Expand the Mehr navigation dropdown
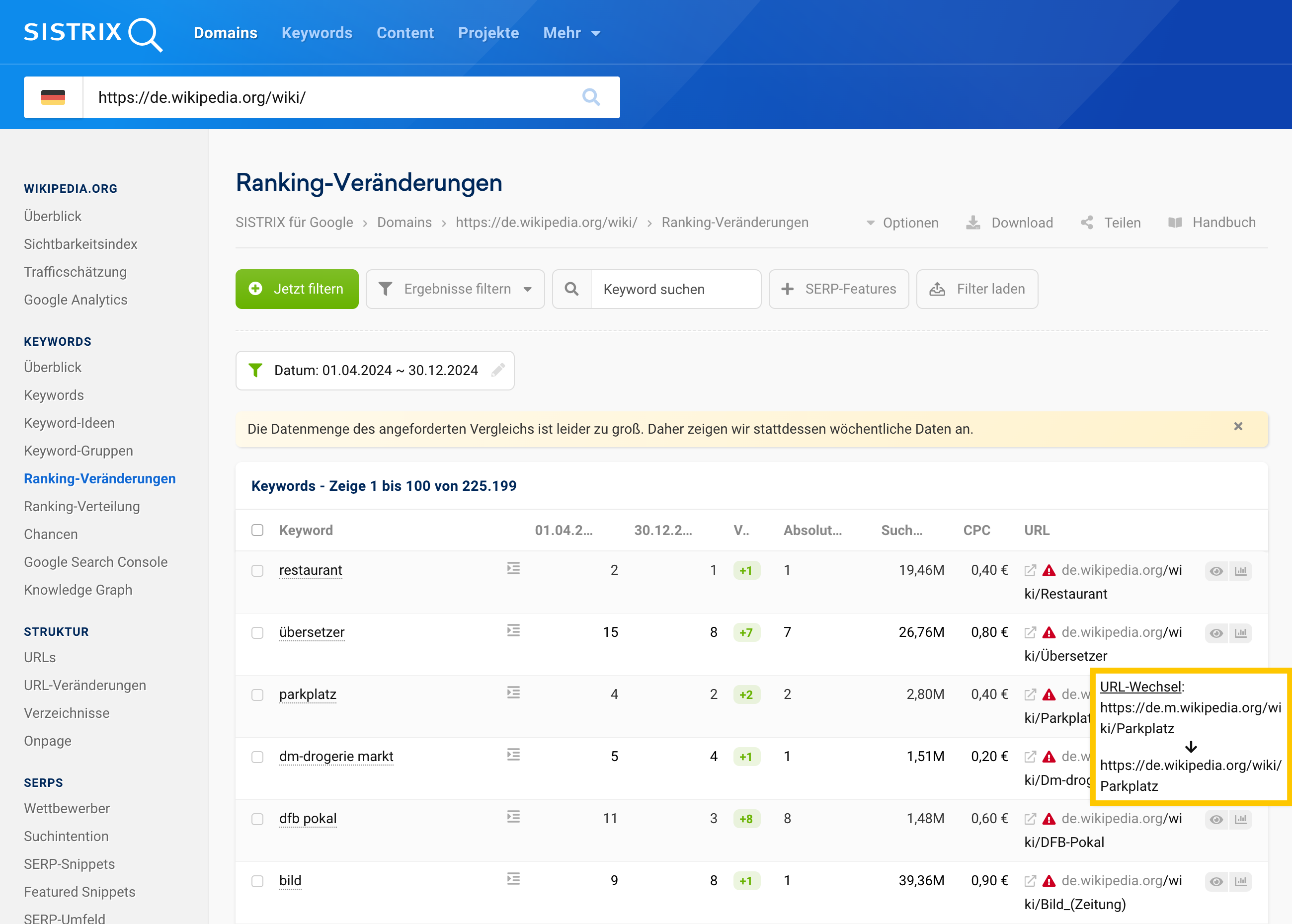The height and width of the screenshot is (924, 1292). [x=571, y=33]
